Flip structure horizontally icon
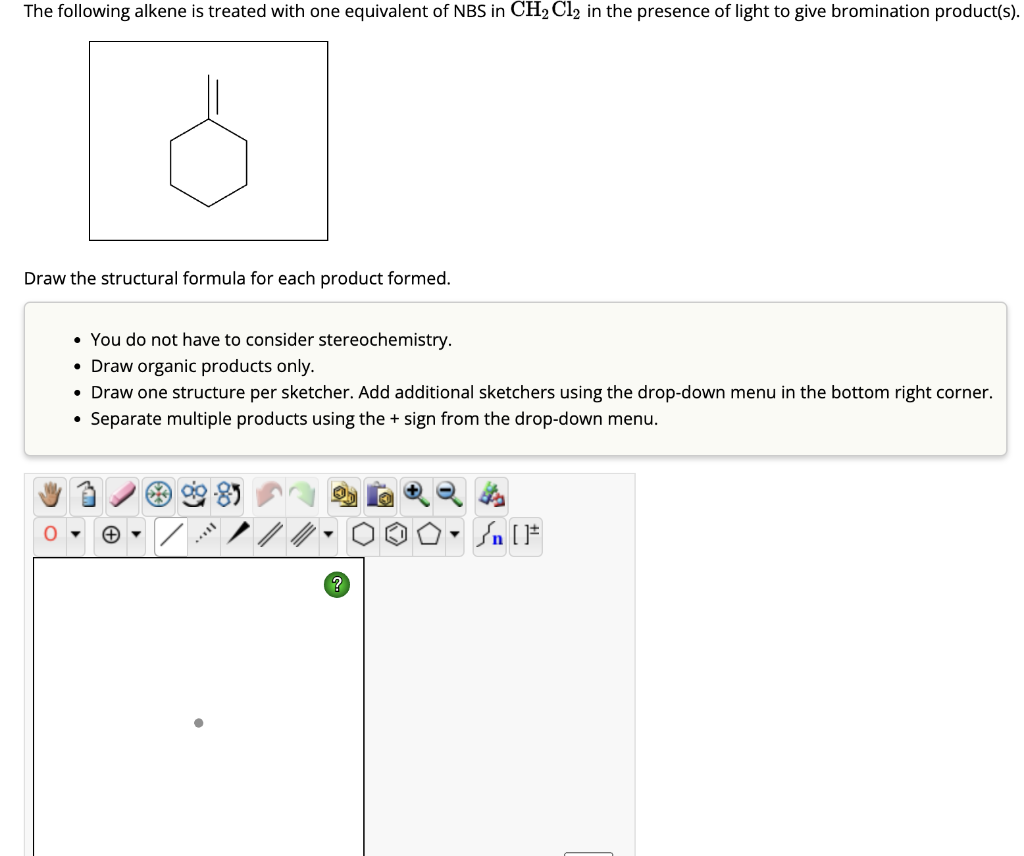Image resolution: width=1024 pixels, height=856 pixels. (x=194, y=494)
